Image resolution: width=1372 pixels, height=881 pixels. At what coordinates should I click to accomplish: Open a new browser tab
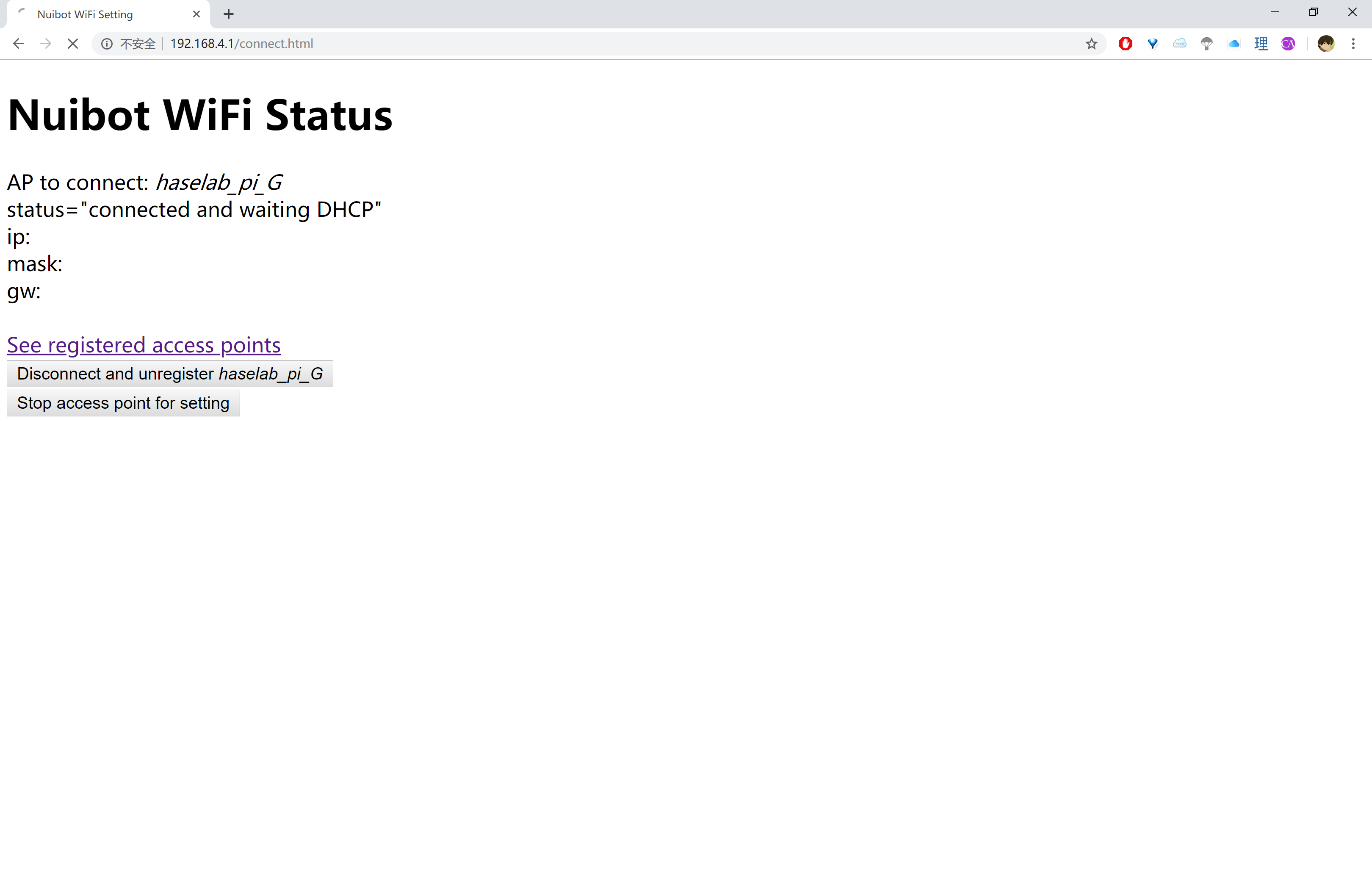point(229,14)
